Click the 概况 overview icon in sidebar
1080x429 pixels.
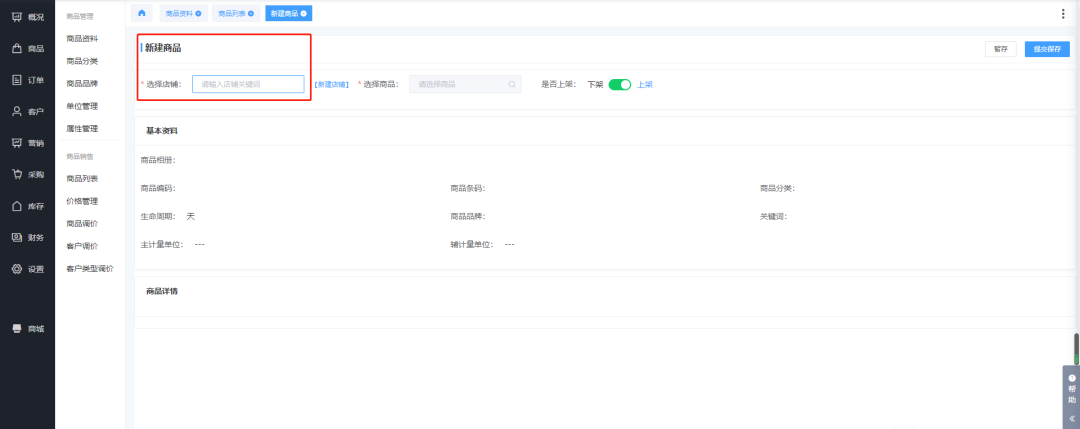(17, 17)
